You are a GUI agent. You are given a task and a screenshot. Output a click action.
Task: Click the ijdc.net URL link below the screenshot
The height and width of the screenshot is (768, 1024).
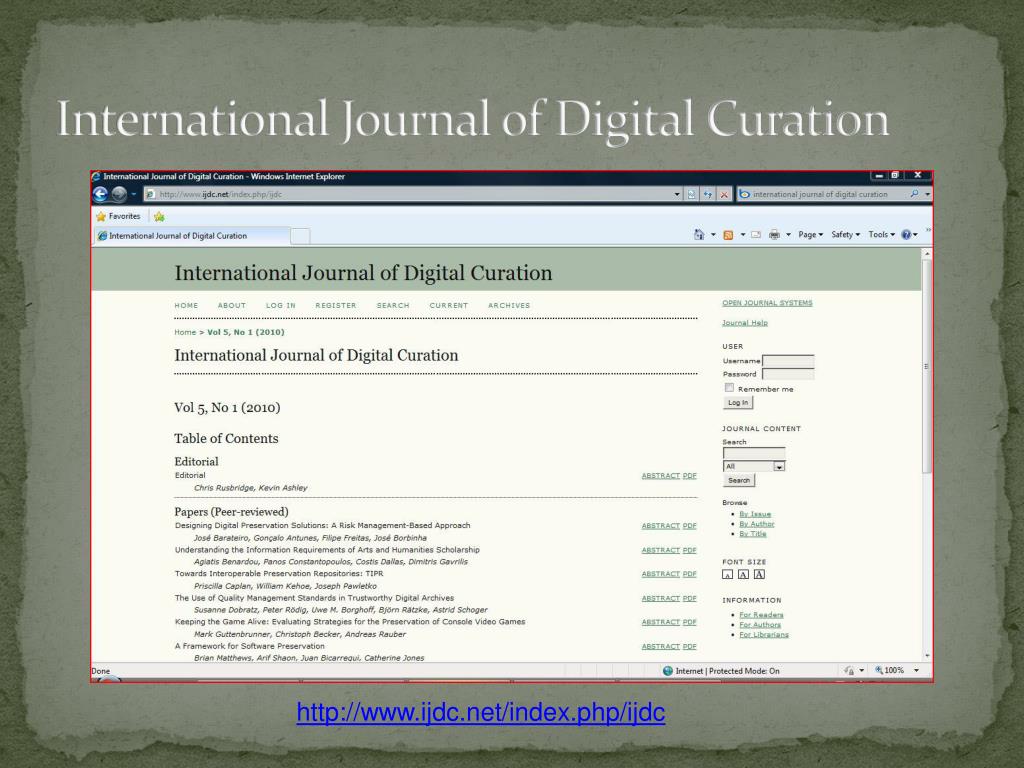(481, 712)
